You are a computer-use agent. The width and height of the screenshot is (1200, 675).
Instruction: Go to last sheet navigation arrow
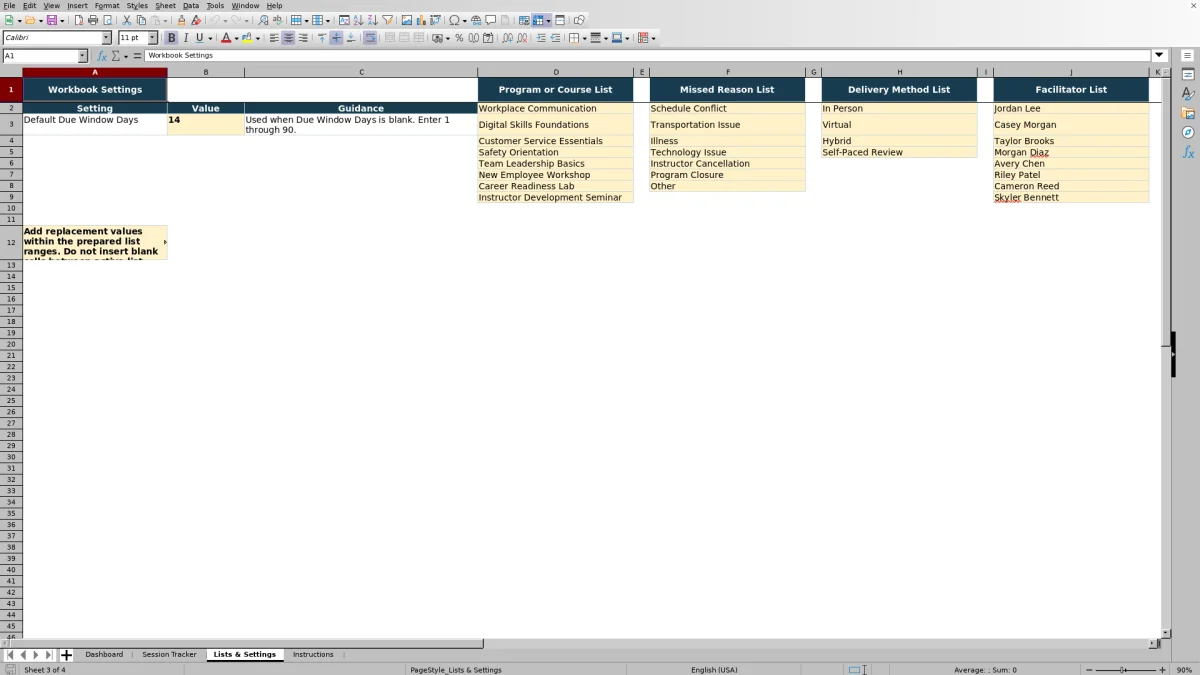click(x=48, y=655)
